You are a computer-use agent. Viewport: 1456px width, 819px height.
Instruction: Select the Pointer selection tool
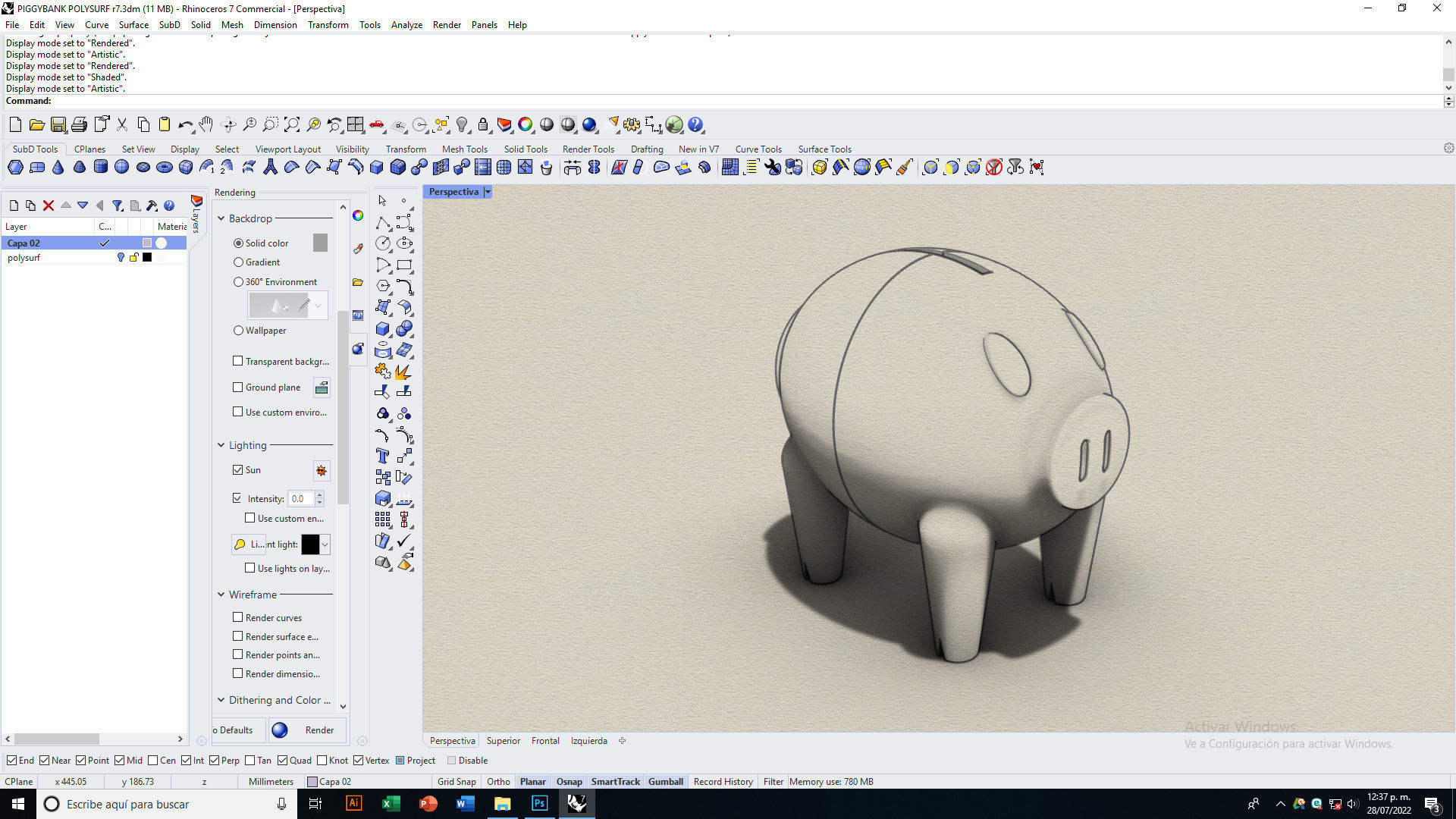tap(382, 201)
